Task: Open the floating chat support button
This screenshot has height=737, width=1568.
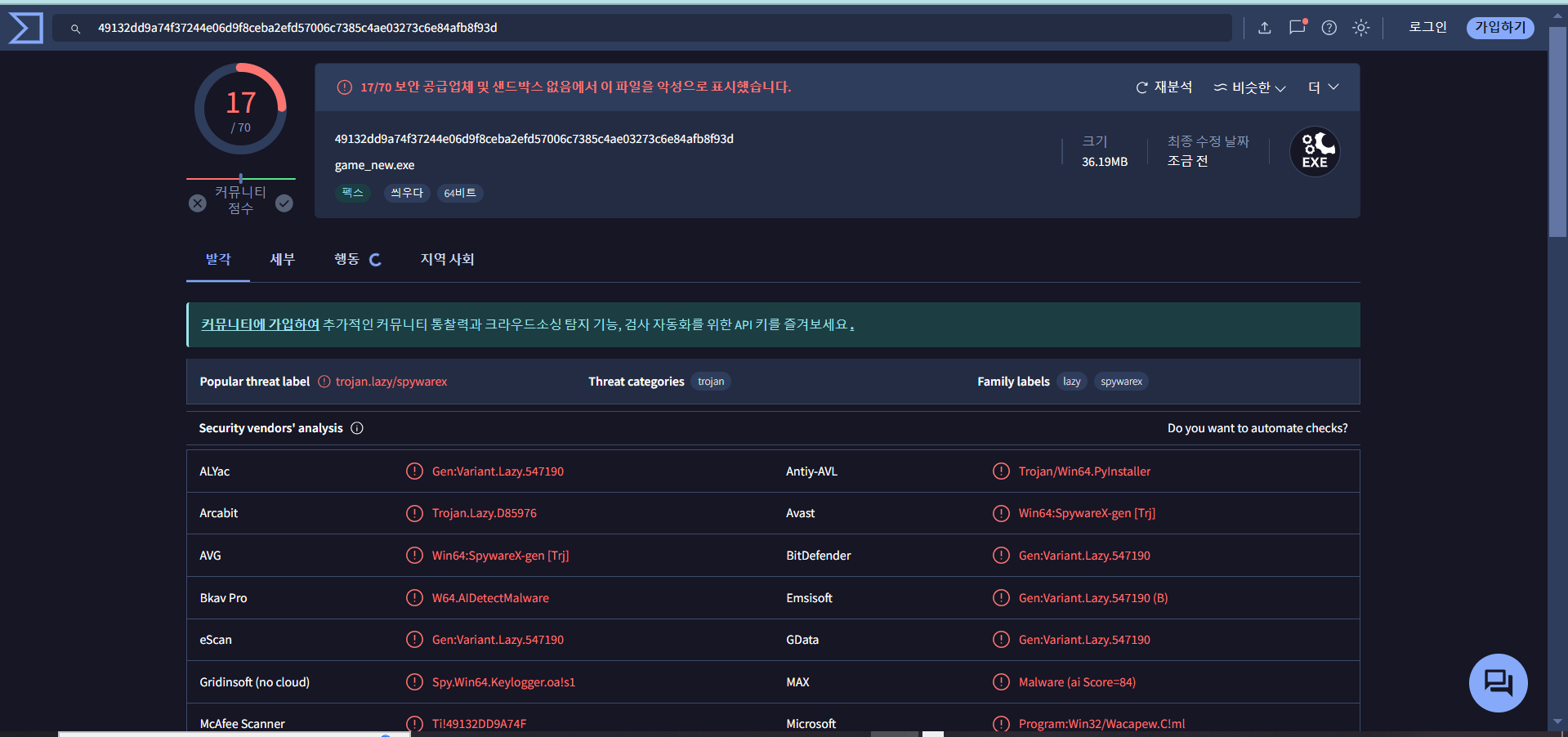Action: tap(1498, 683)
